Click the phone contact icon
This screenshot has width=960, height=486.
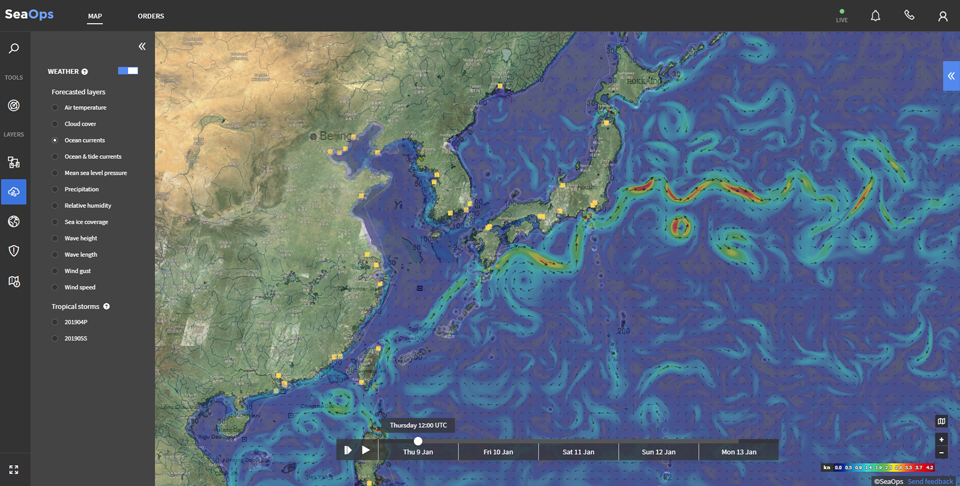coord(909,15)
